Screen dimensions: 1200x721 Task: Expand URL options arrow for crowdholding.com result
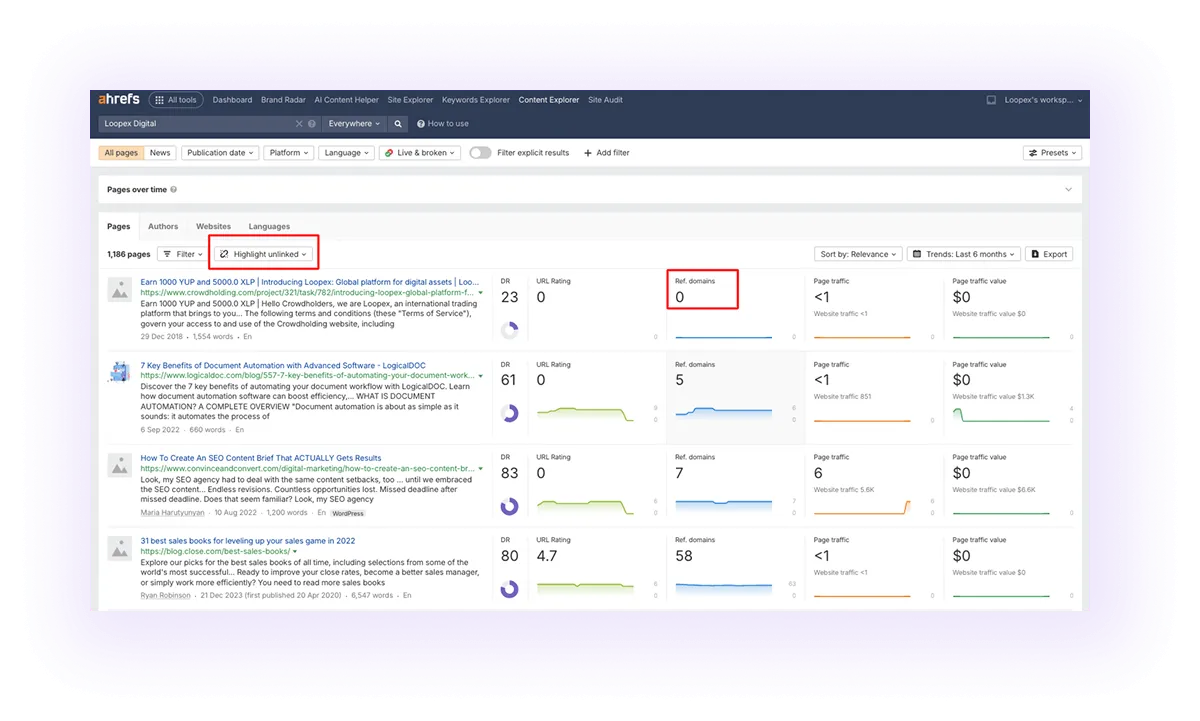pos(481,292)
